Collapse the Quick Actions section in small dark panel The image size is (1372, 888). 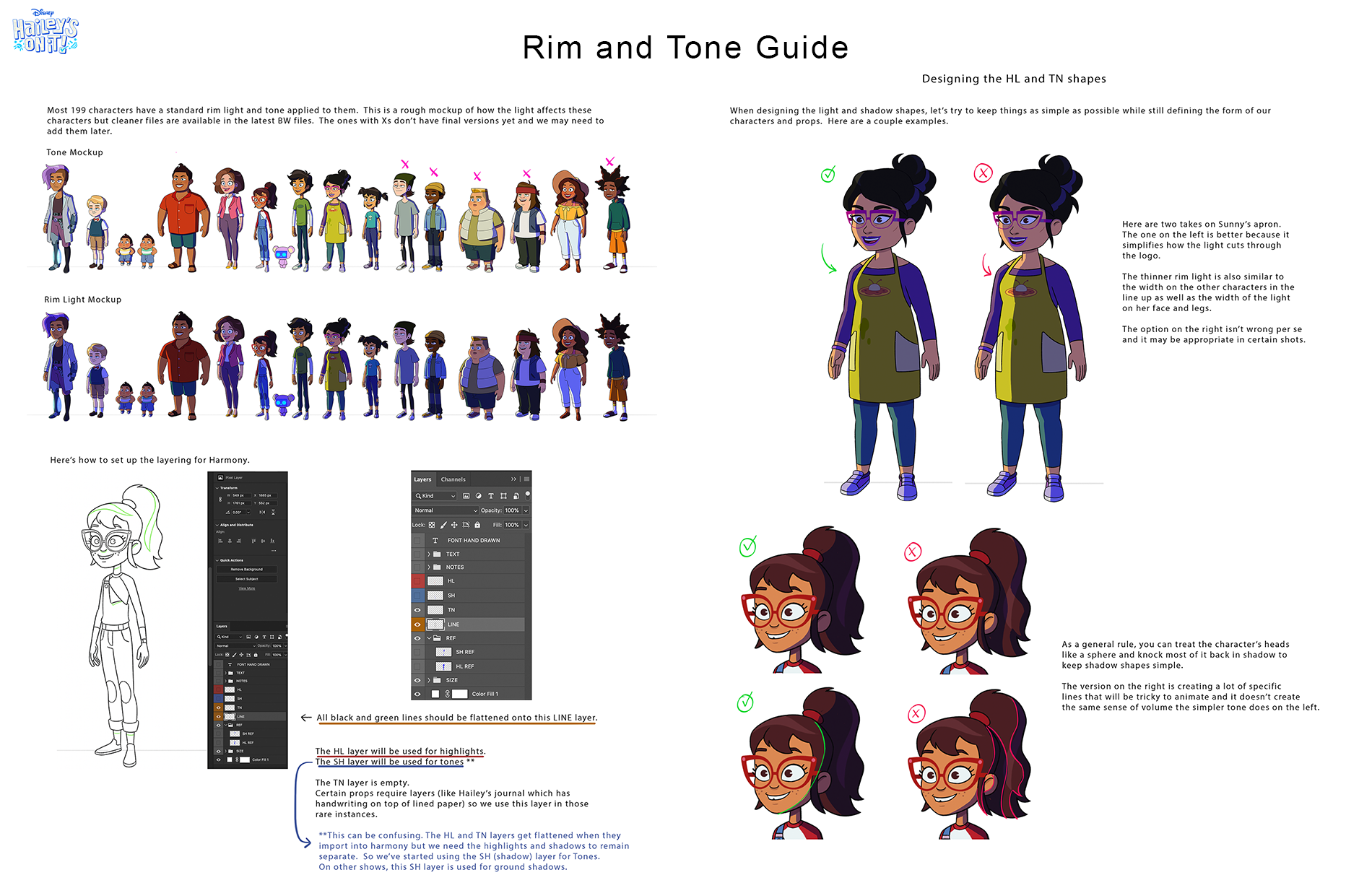click(x=217, y=560)
